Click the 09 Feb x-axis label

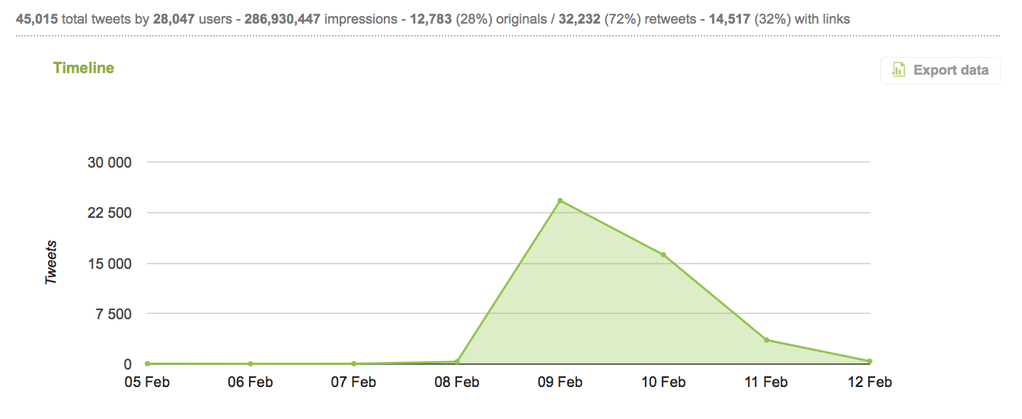click(x=560, y=383)
